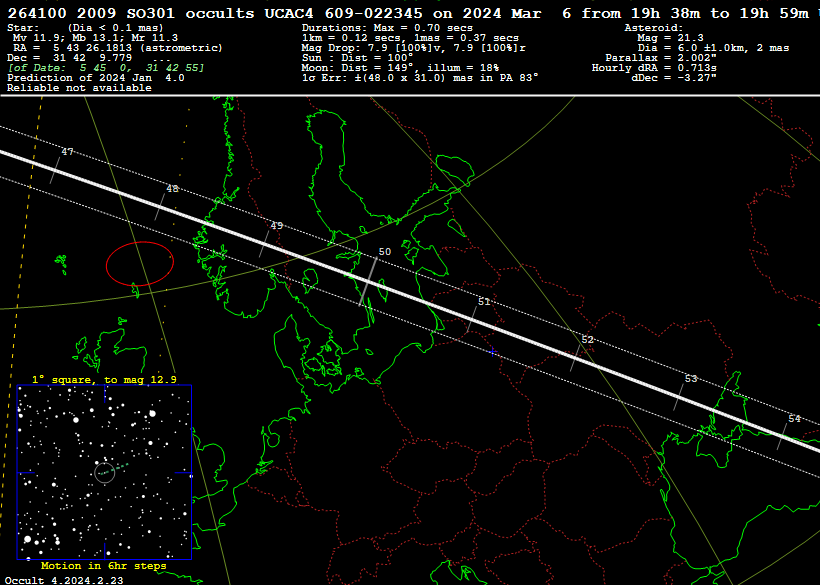Image resolution: width=820 pixels, height=585 pixels.
Task: Select the green '[of Date: 5 45 0, 31 42 55]' text
Action: pyautogui.click(x=106, y=67)
